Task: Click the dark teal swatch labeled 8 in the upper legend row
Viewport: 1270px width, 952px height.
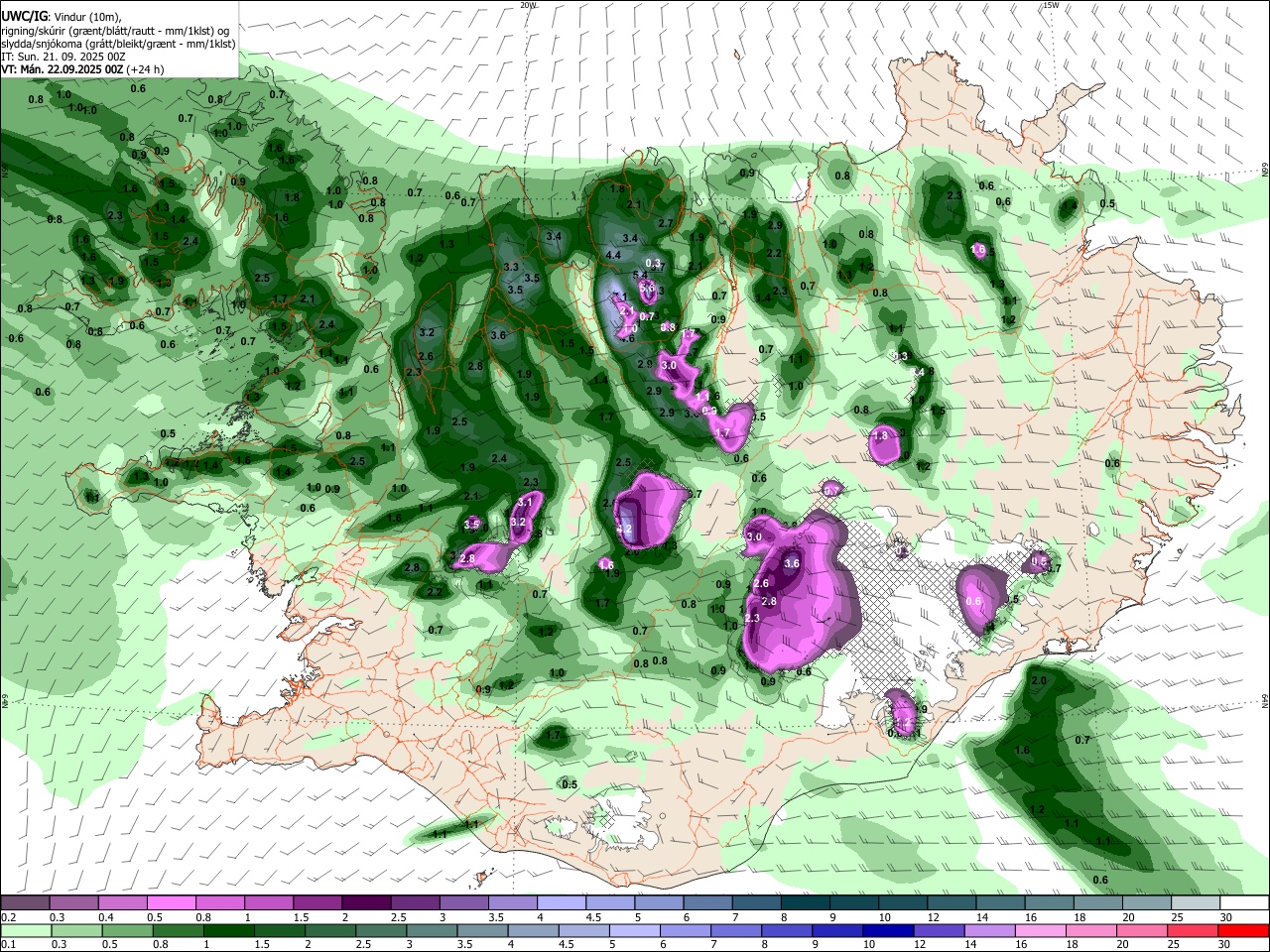Action: 806,903
